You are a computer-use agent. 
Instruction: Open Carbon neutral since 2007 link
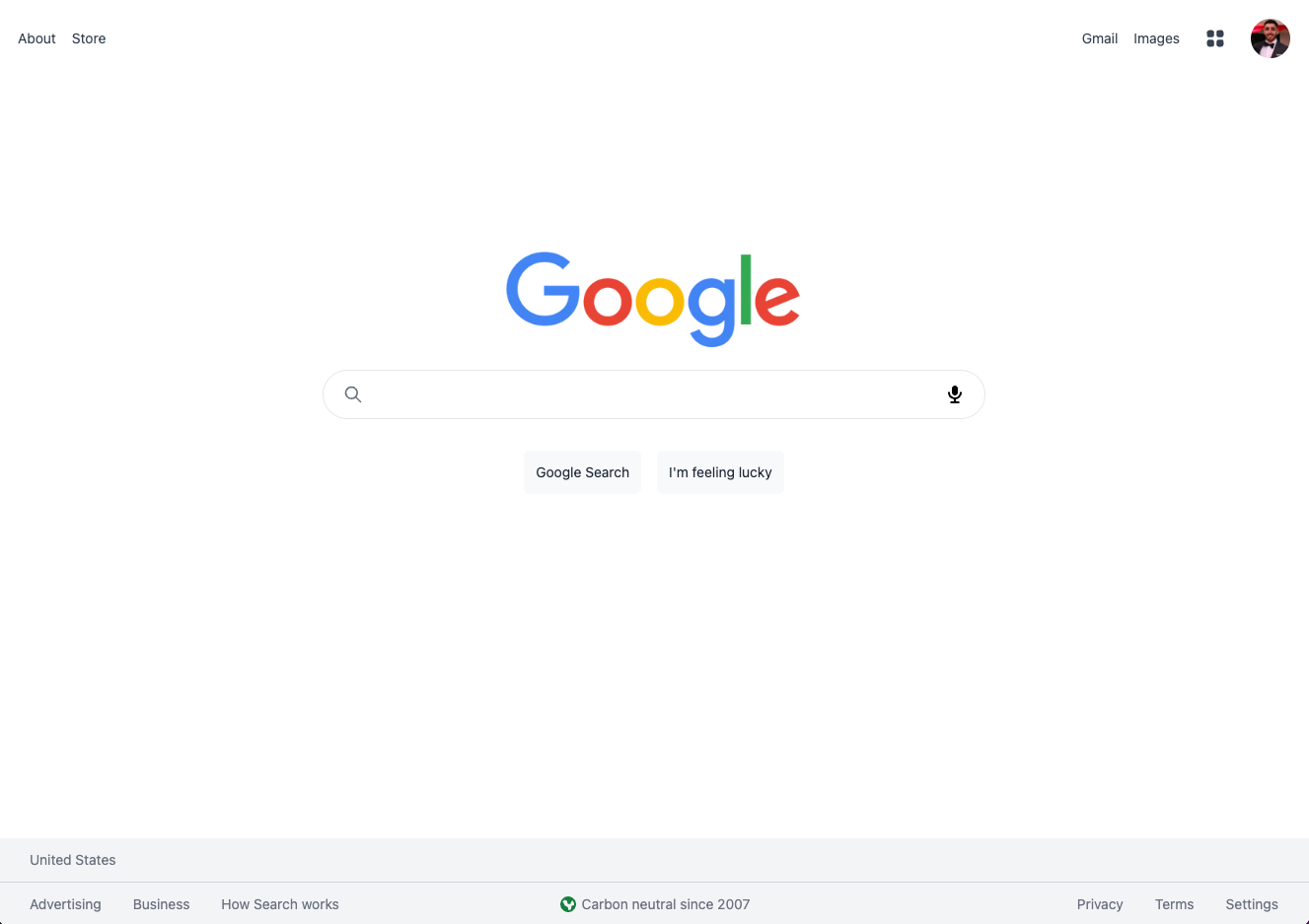(666, 904)
